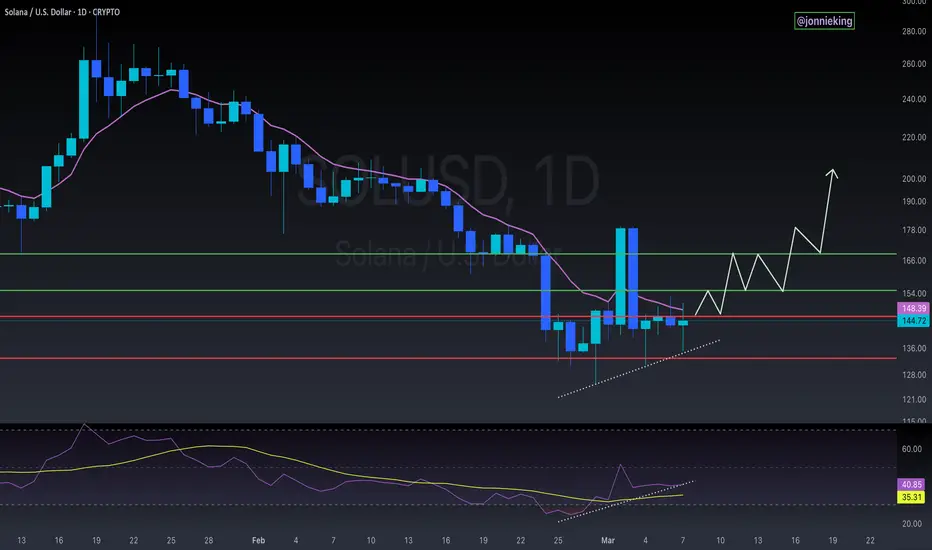Click the Feb label on time axis
This screenshot has height=550, width=932.
pyautogui.click(x=259, y=540)
